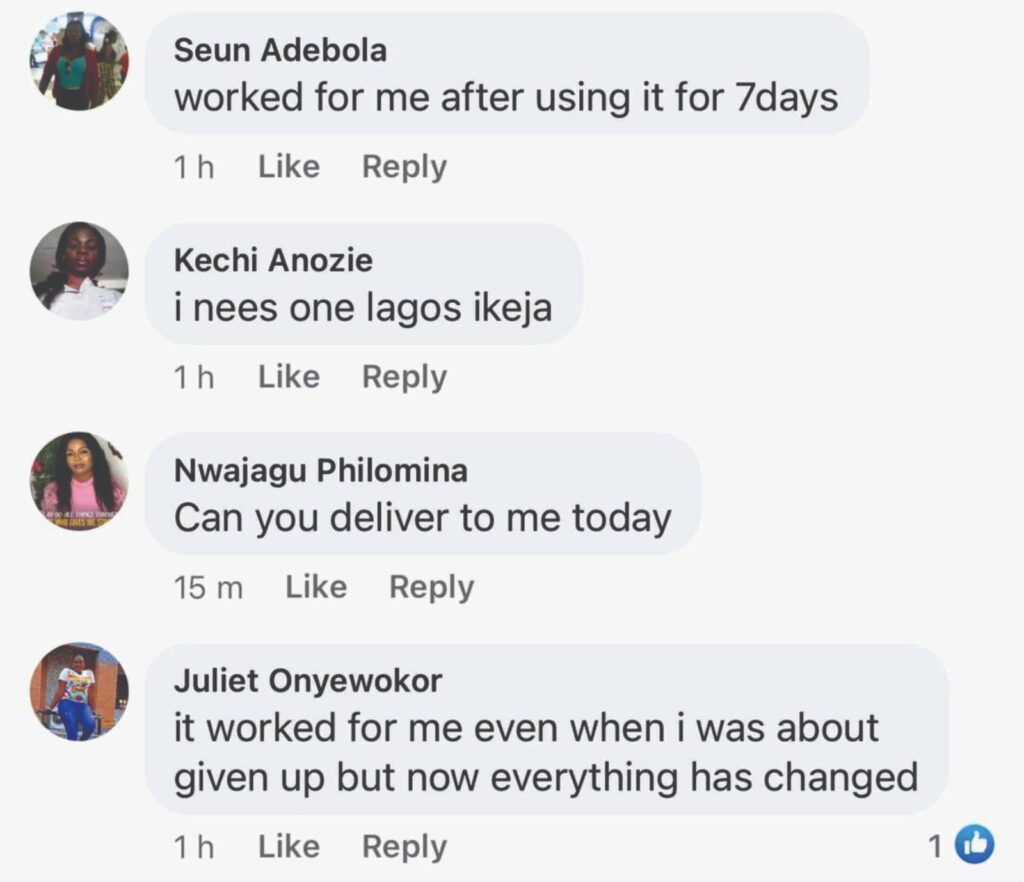Like Kechi Anozie's comment

(288, 377)
